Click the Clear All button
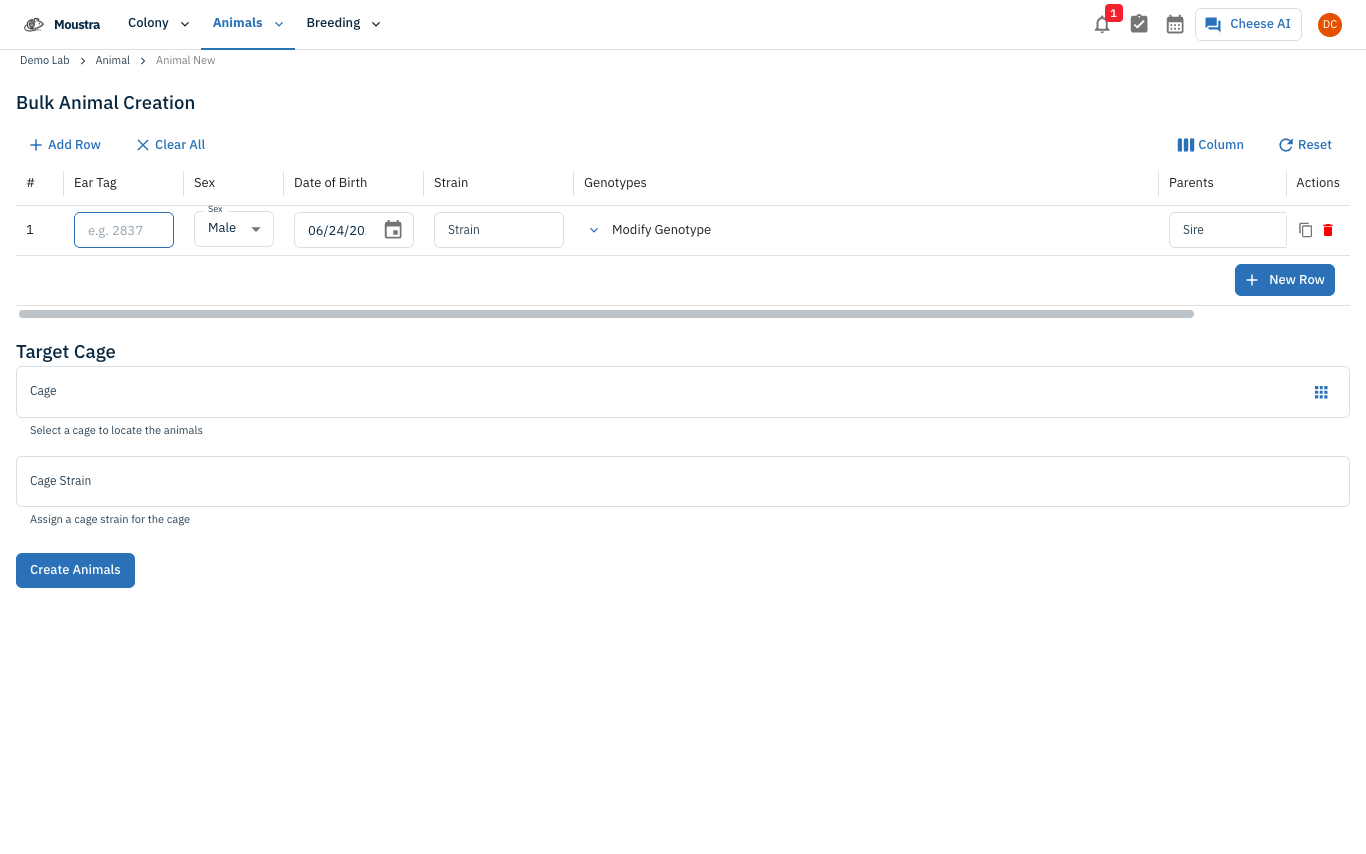Viewport: 1366px width, 854px height. coord(171,145)
